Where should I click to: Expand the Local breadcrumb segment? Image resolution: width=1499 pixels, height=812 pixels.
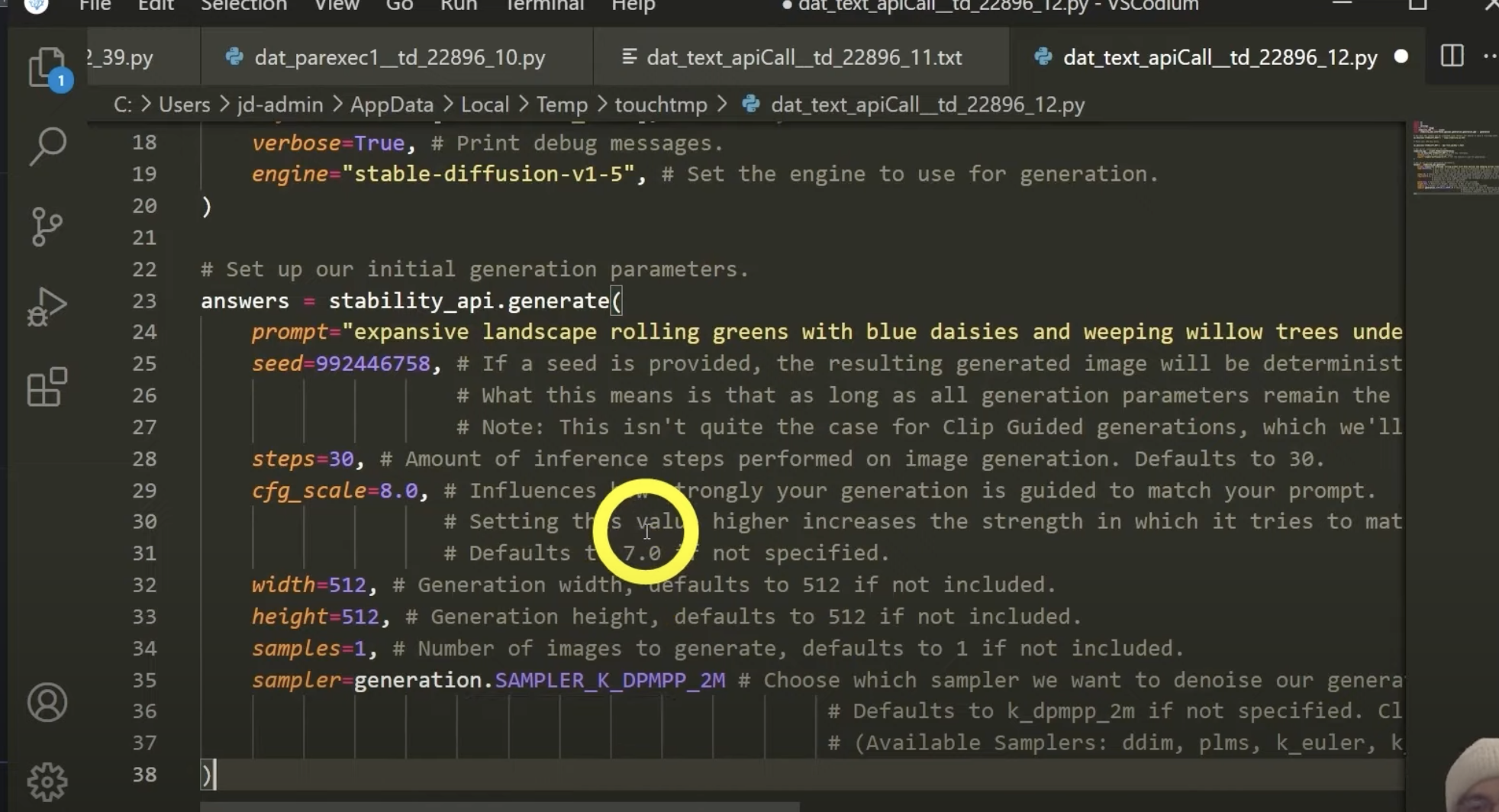(485, 105)
